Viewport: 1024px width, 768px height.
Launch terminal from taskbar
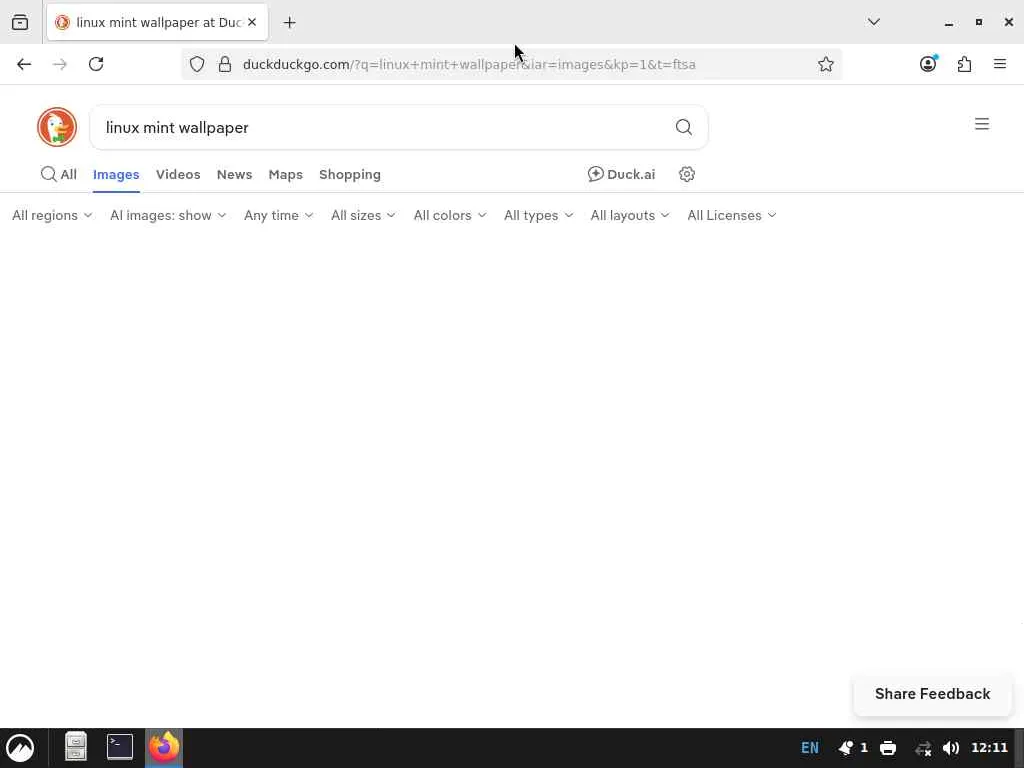(120, 747)
